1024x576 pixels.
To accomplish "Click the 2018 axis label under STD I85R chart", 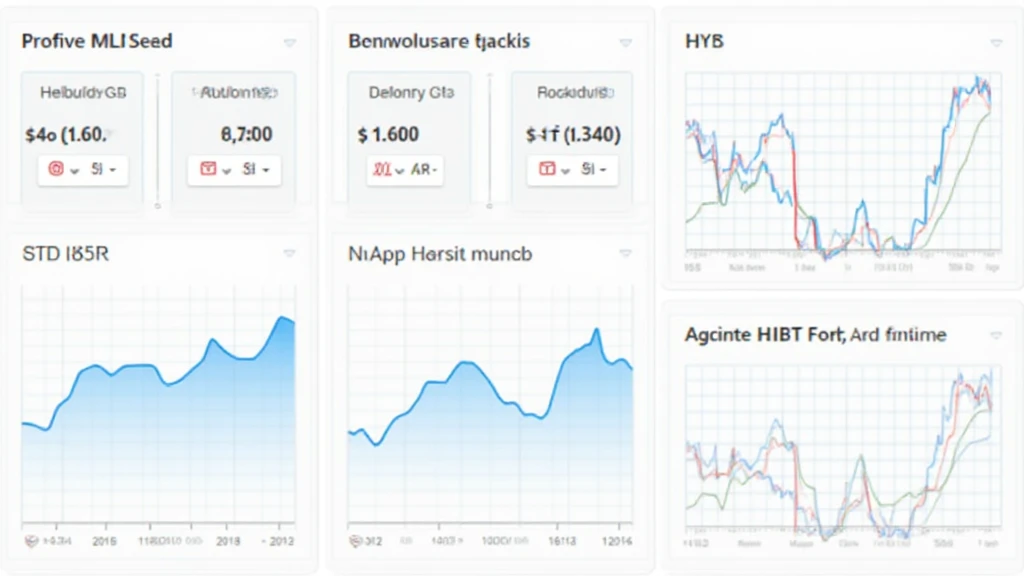I will pyautogui.click(x=228, y=541).
